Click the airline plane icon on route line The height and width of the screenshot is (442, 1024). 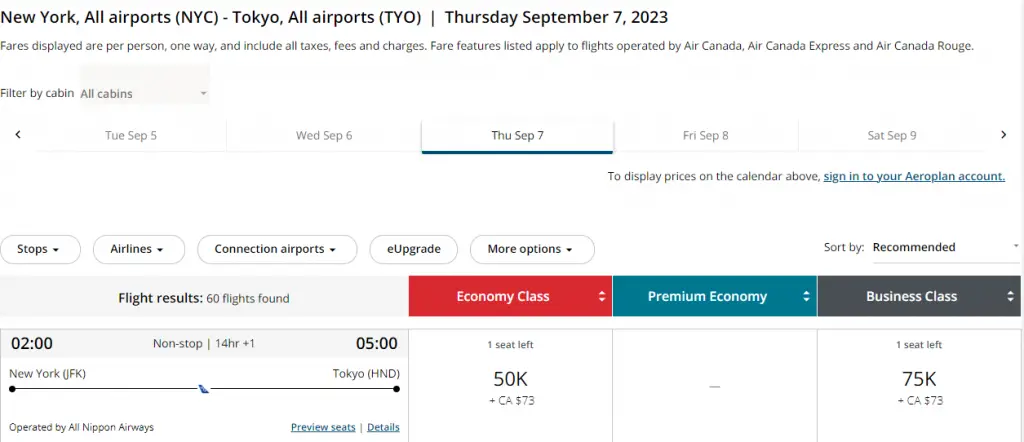[x=204, y=389]
